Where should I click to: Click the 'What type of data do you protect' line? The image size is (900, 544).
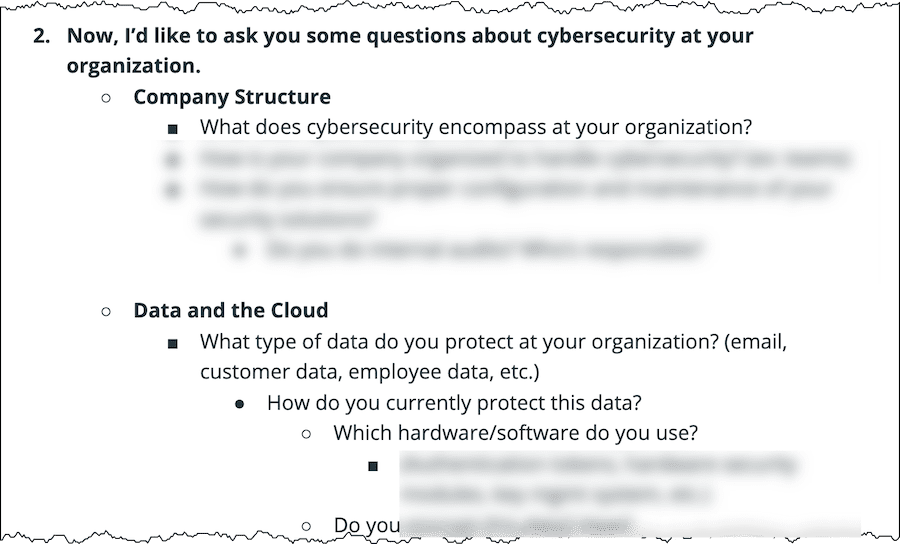tap(494, 342)
